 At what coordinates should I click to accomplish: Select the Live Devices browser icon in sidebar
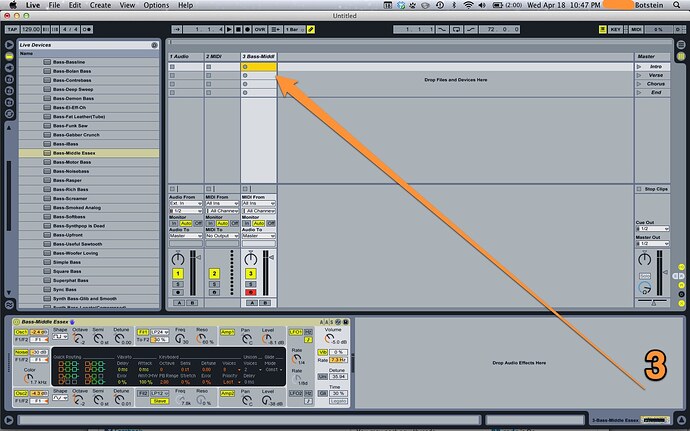coord(9,56)
